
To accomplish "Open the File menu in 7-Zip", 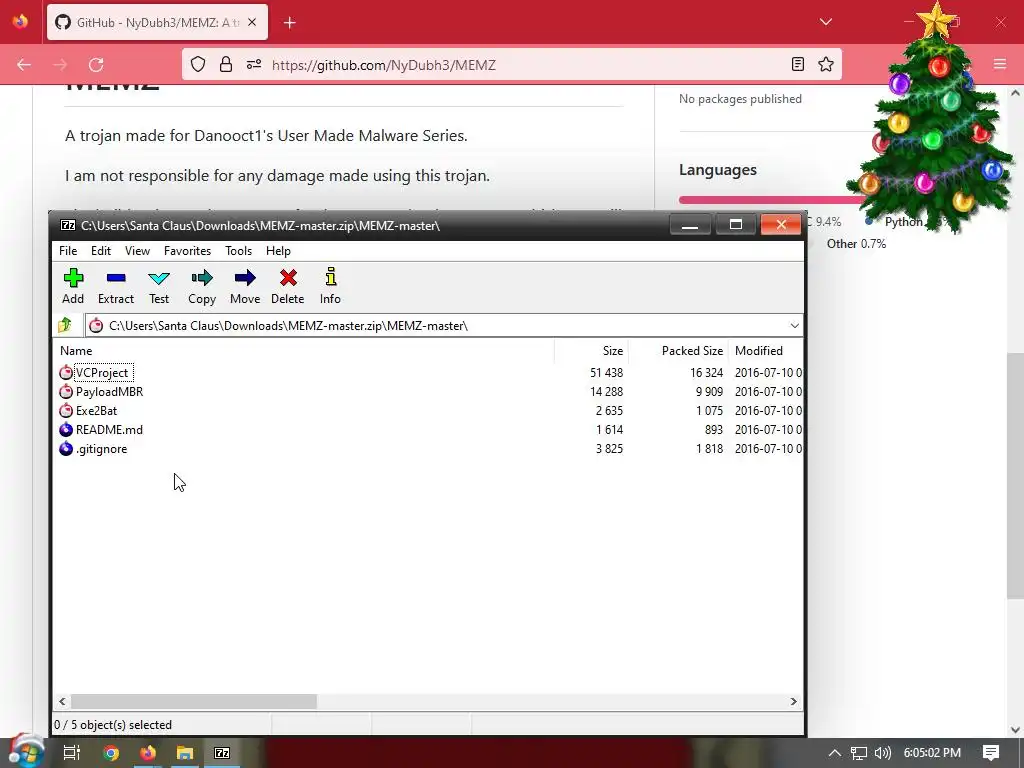I will (x=68, y=251).
